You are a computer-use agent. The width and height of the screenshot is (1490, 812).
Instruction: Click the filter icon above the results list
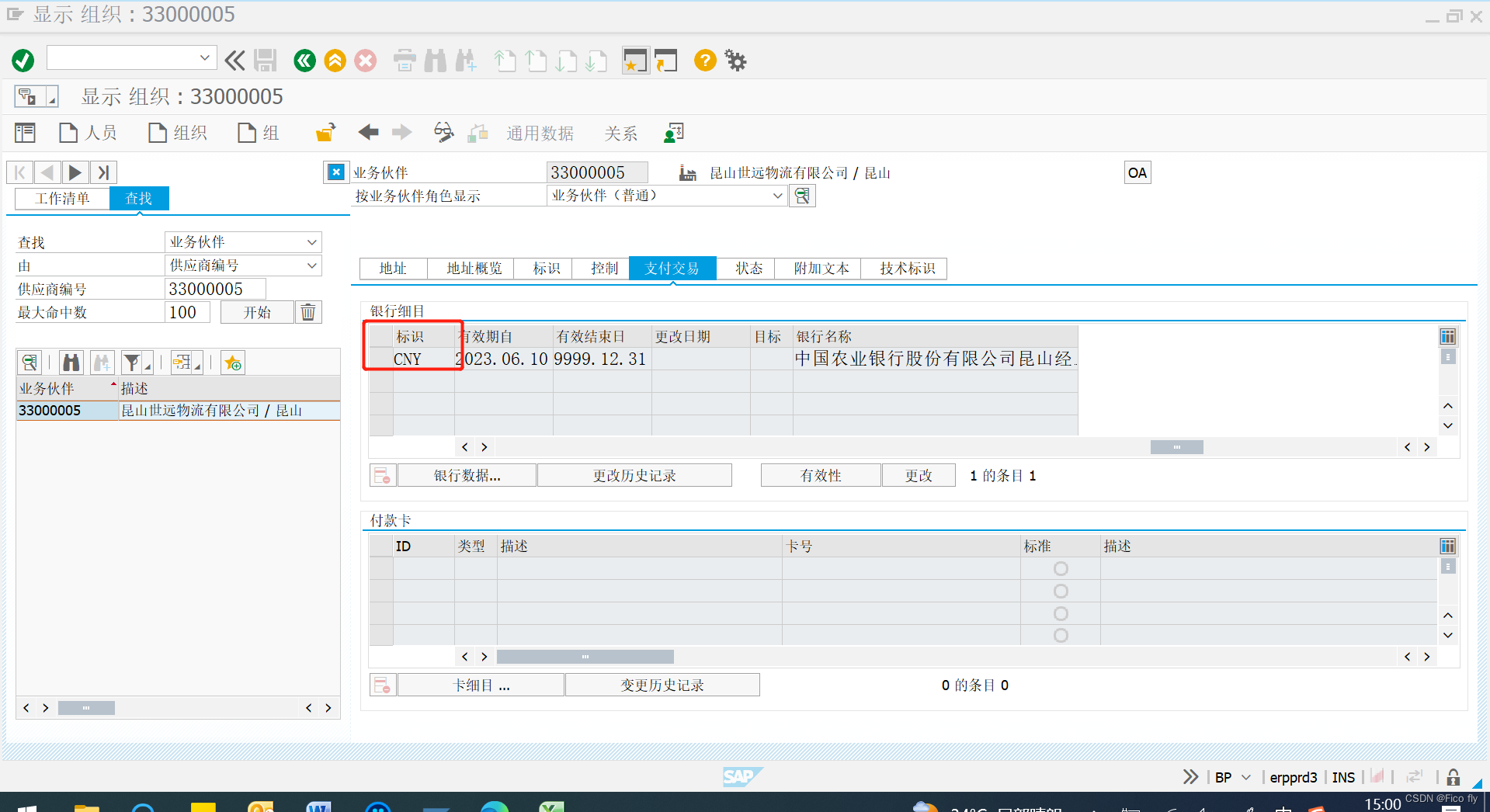(x=130, y=362)
